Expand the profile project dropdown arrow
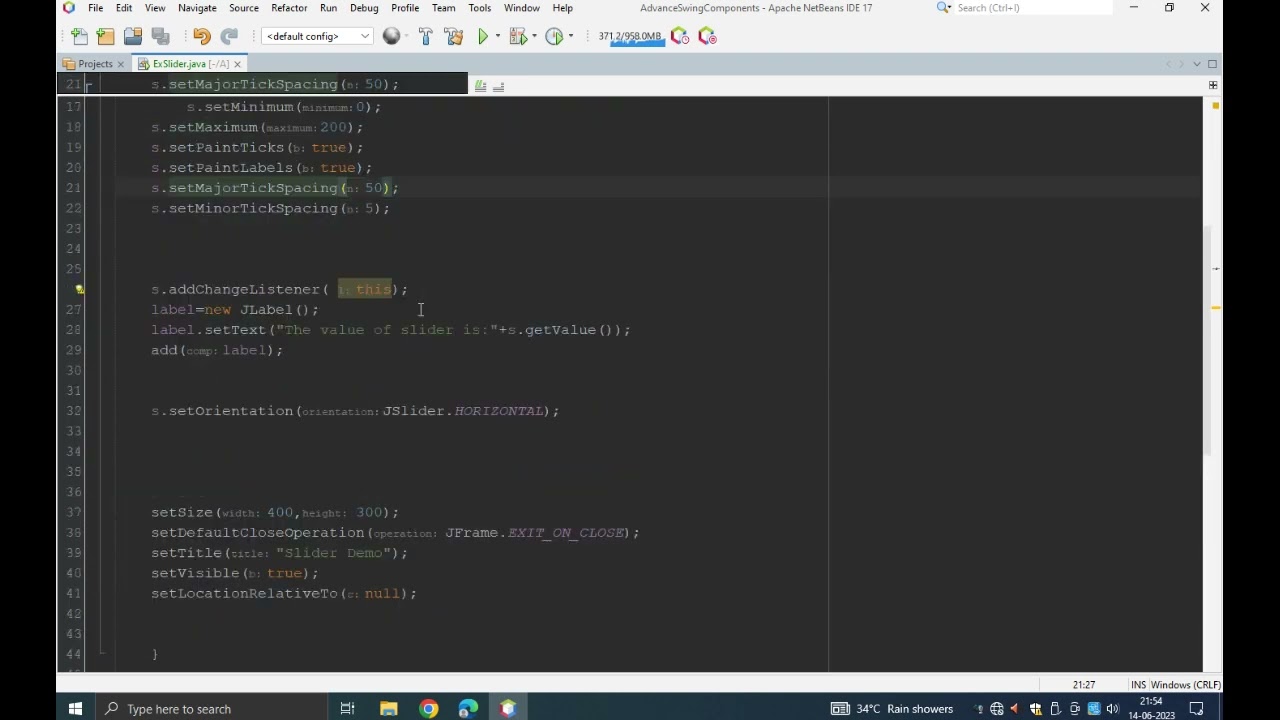1280x720 pixels. tap(570, 36)
